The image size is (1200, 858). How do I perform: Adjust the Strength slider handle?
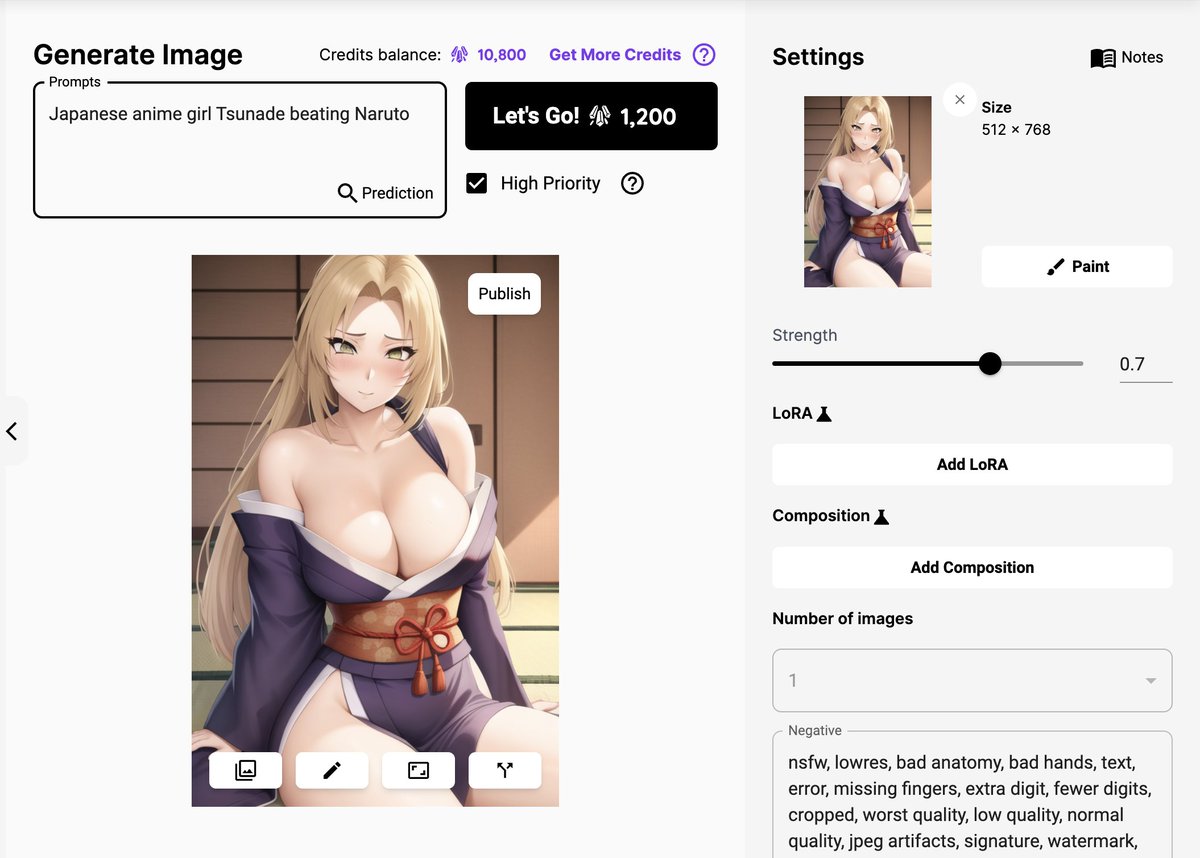coord(990,364)
